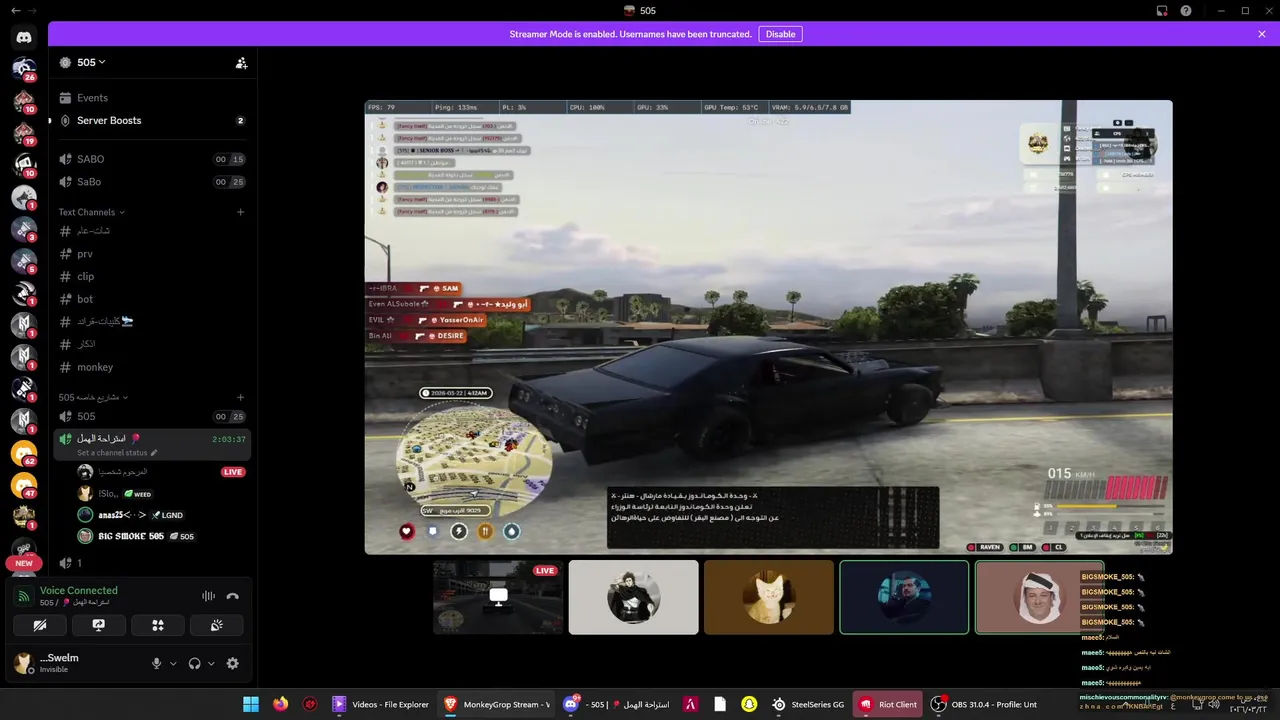1280x720 pixels.
Task: Open the prv text channel
Action: tap(151, 254)
